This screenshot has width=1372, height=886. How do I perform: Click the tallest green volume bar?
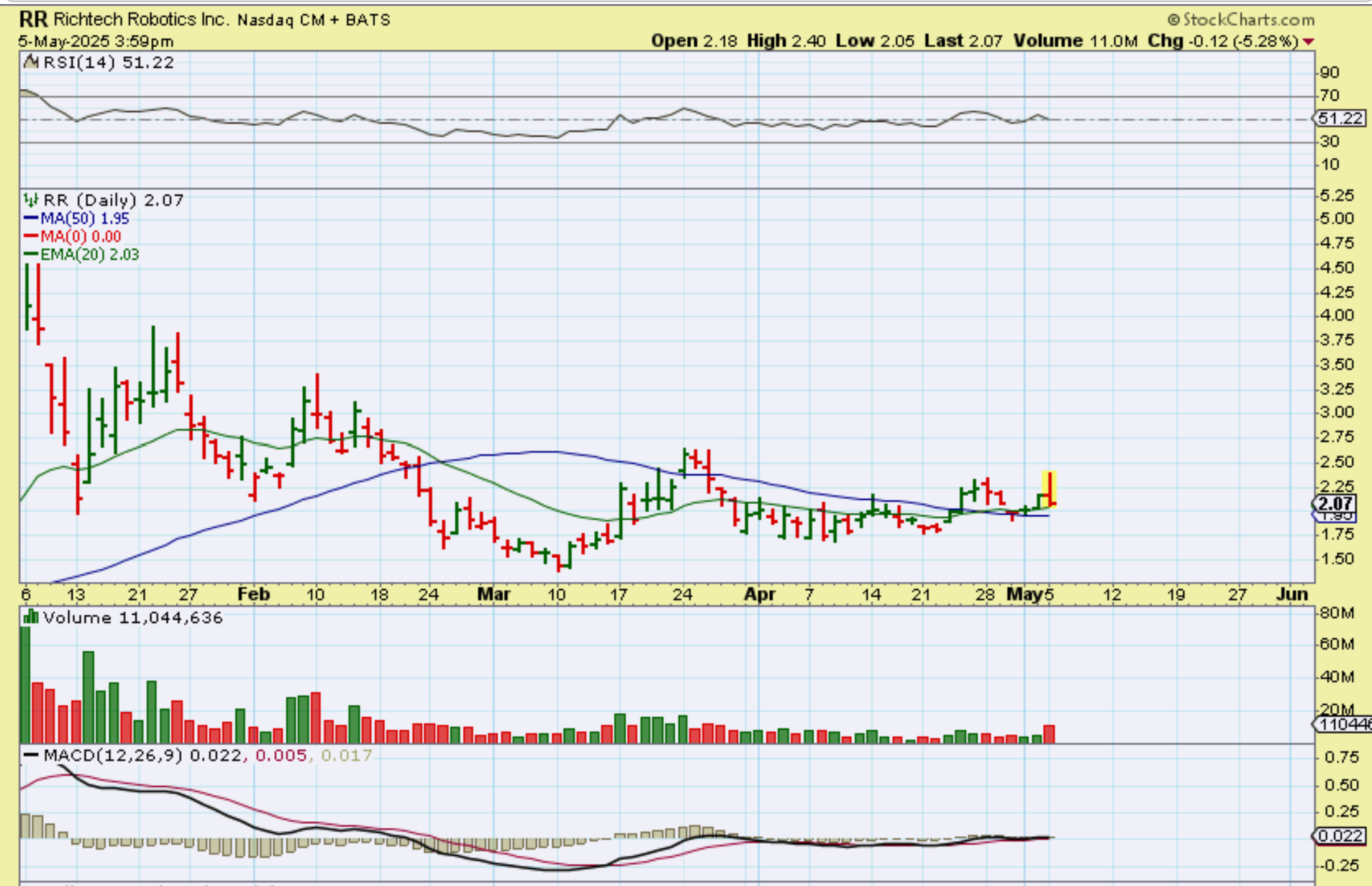pyautogui.click(x=25, y=684)
